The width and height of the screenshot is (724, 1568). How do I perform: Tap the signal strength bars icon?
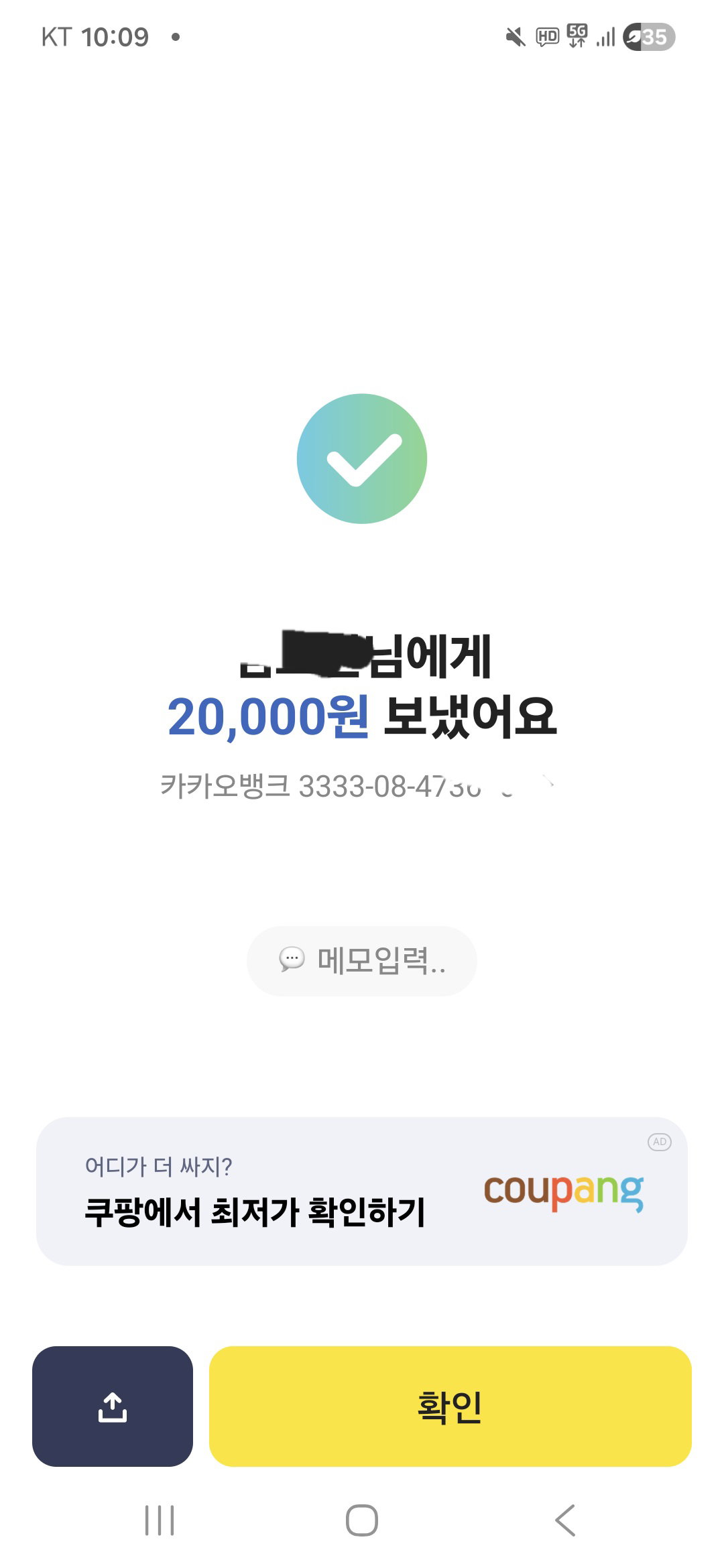pos(605,38)
